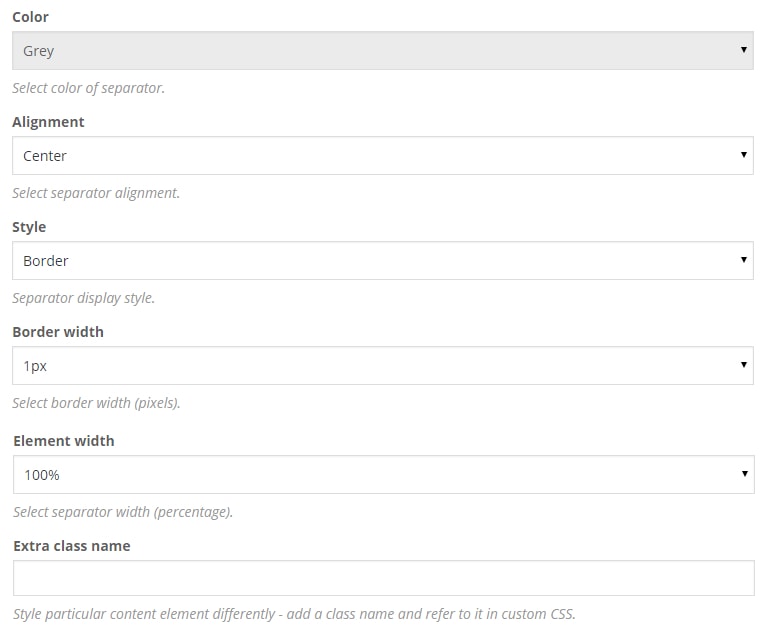Click the Color field label
This screenshot has height=644, width=769.
(x=30, y=17)
